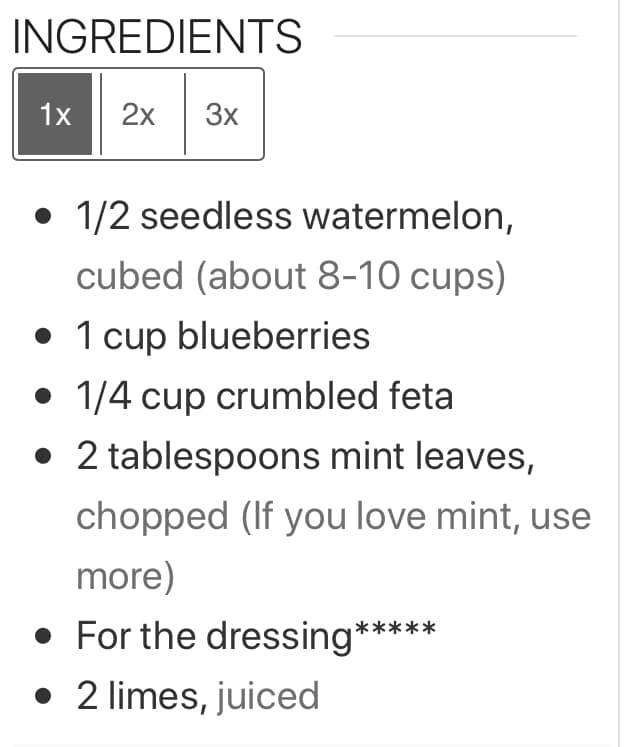Screen dimensions: 625x747
Task: Tap the 1/2 seedless watermelon ingredient
Action: pyautogui.click(x=295, y=216)
